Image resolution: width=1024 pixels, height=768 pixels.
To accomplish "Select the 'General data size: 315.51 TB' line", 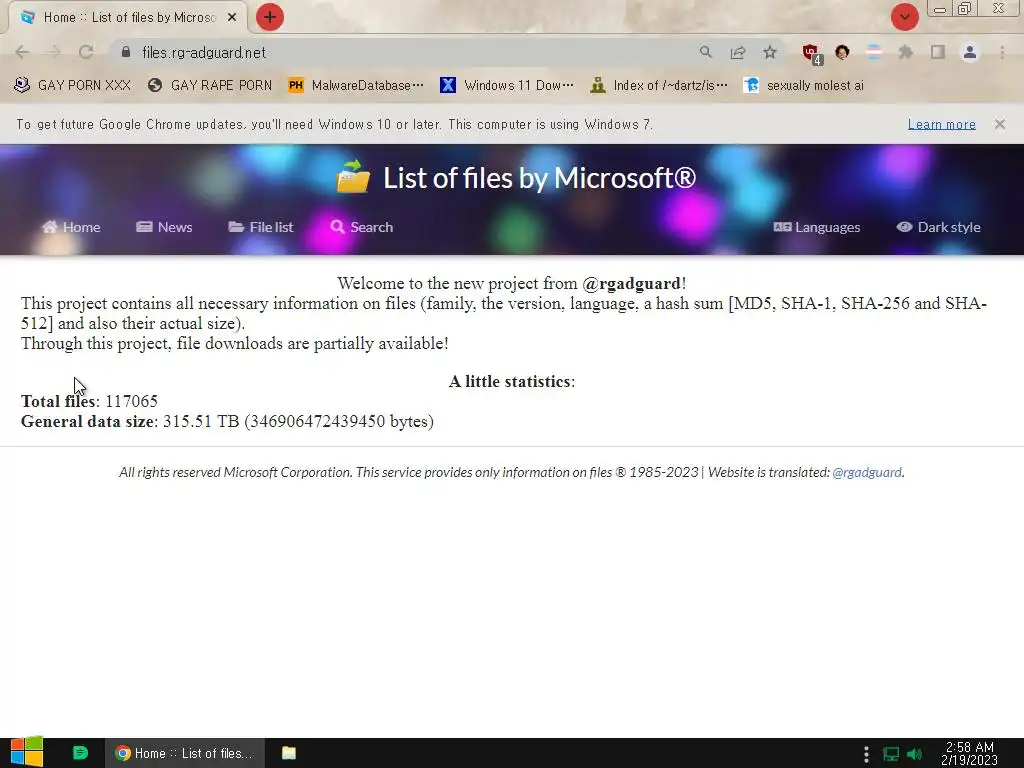I will click(x=227, y=421).
